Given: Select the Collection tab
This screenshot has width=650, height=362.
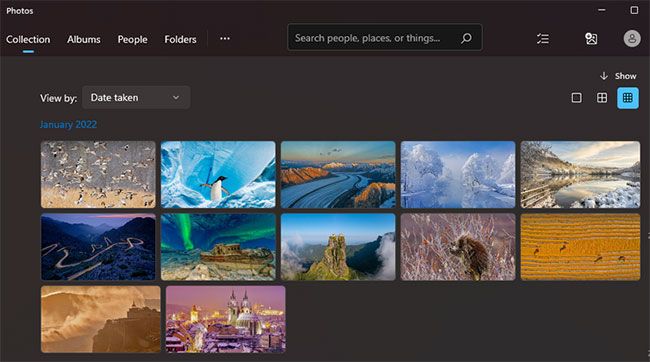Looking at the screenshot, I should 28,39.
